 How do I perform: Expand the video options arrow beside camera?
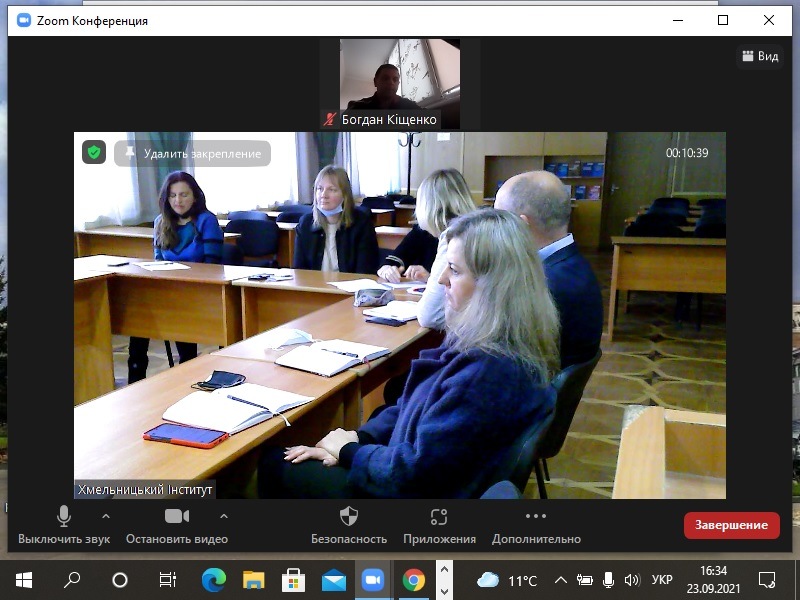tap(223, 516)
